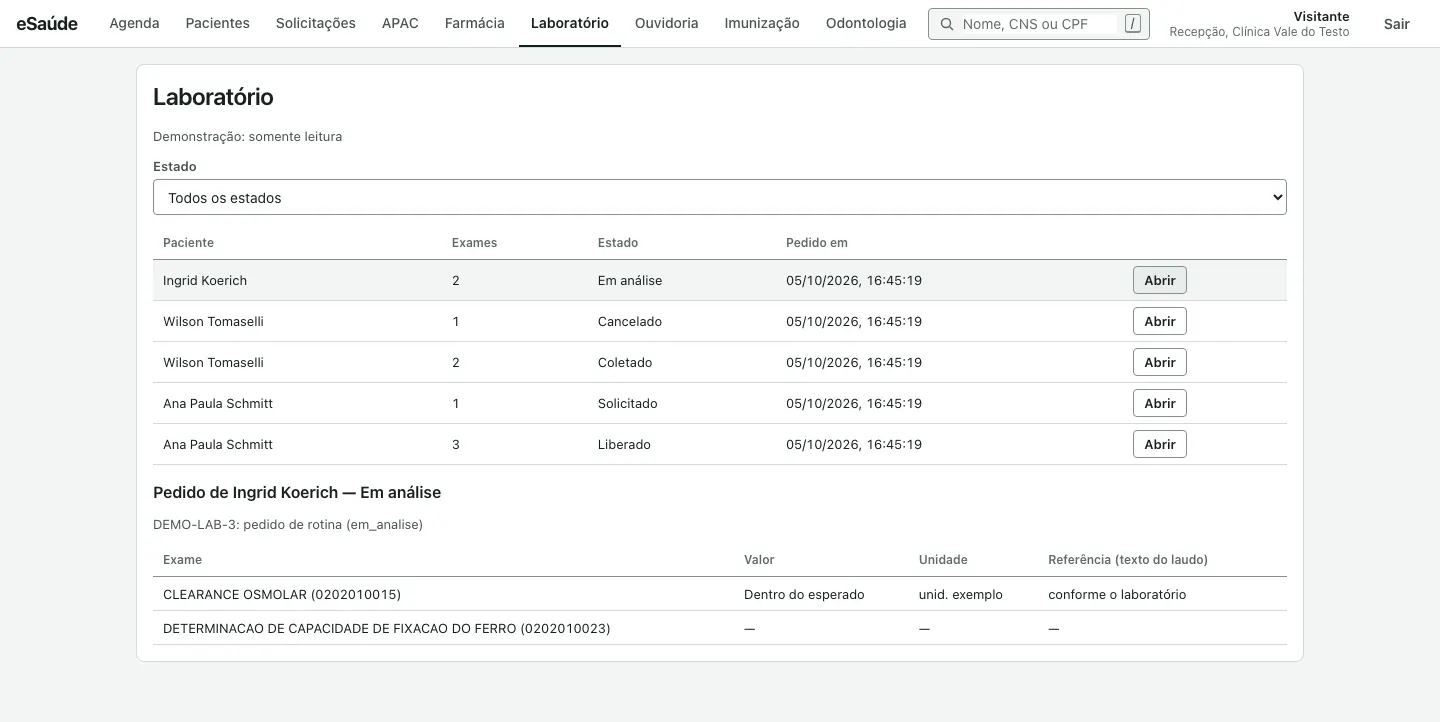Go to Odontologia tab

coord(866,23)
